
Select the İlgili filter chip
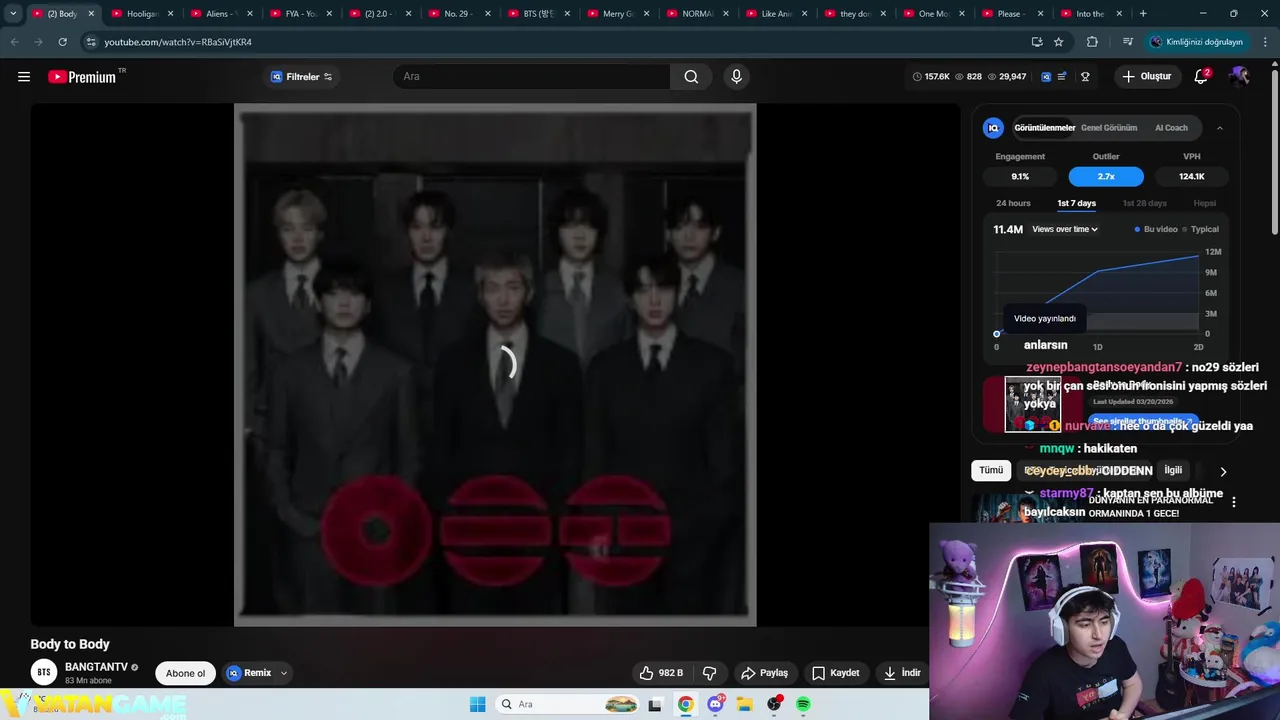(1173, 470)
